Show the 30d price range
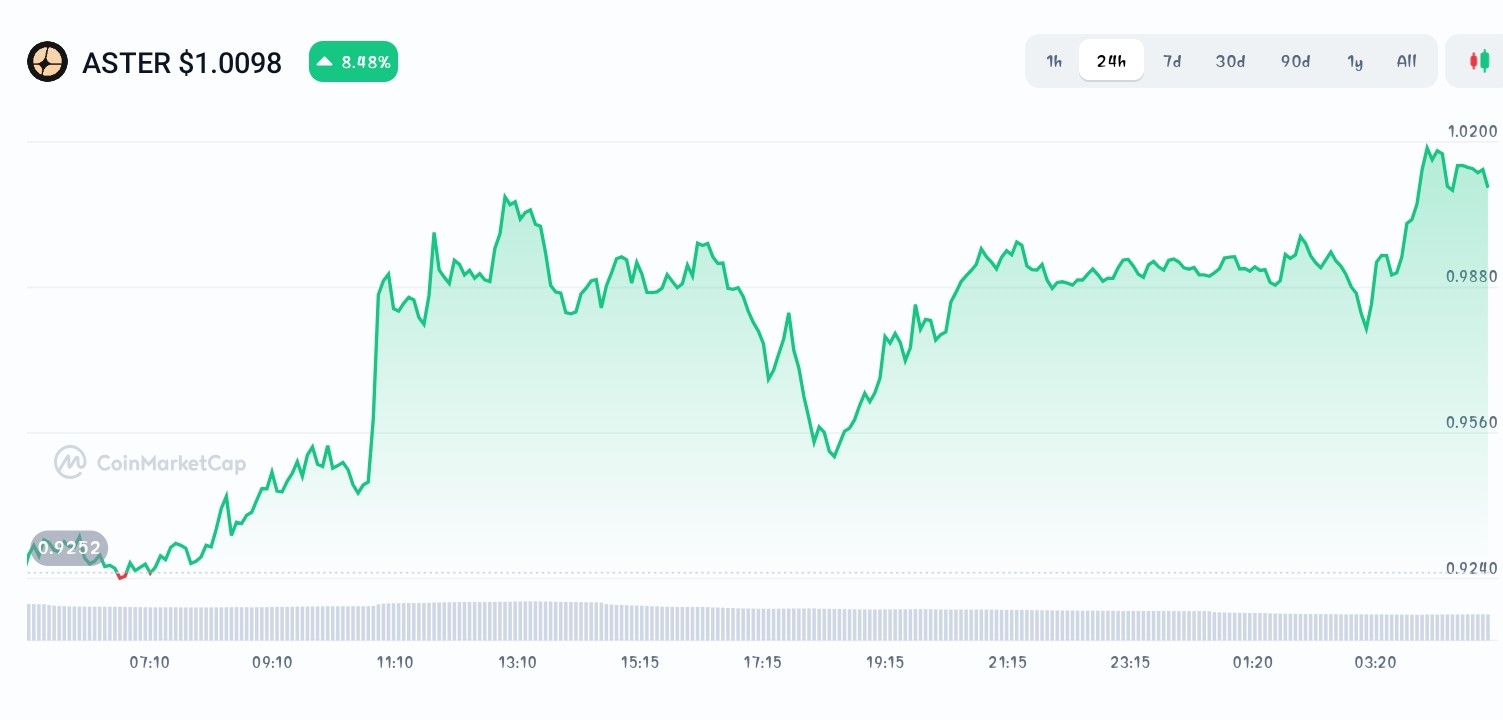Image resolution: width=1503 pixels, height=720 pixels. tap(1230, 61)
